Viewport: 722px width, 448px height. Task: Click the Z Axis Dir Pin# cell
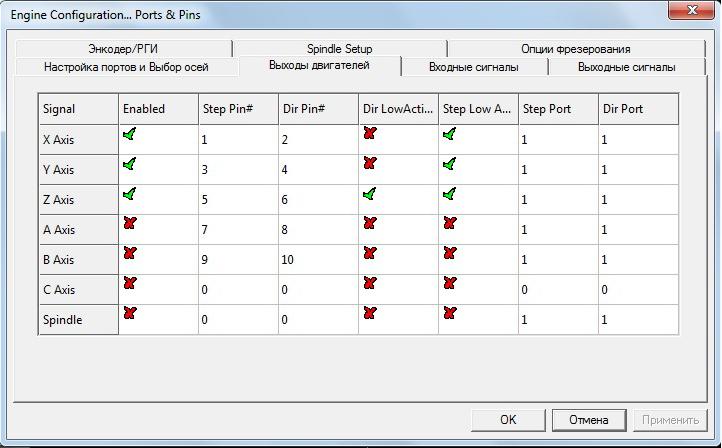pos(318,200)
